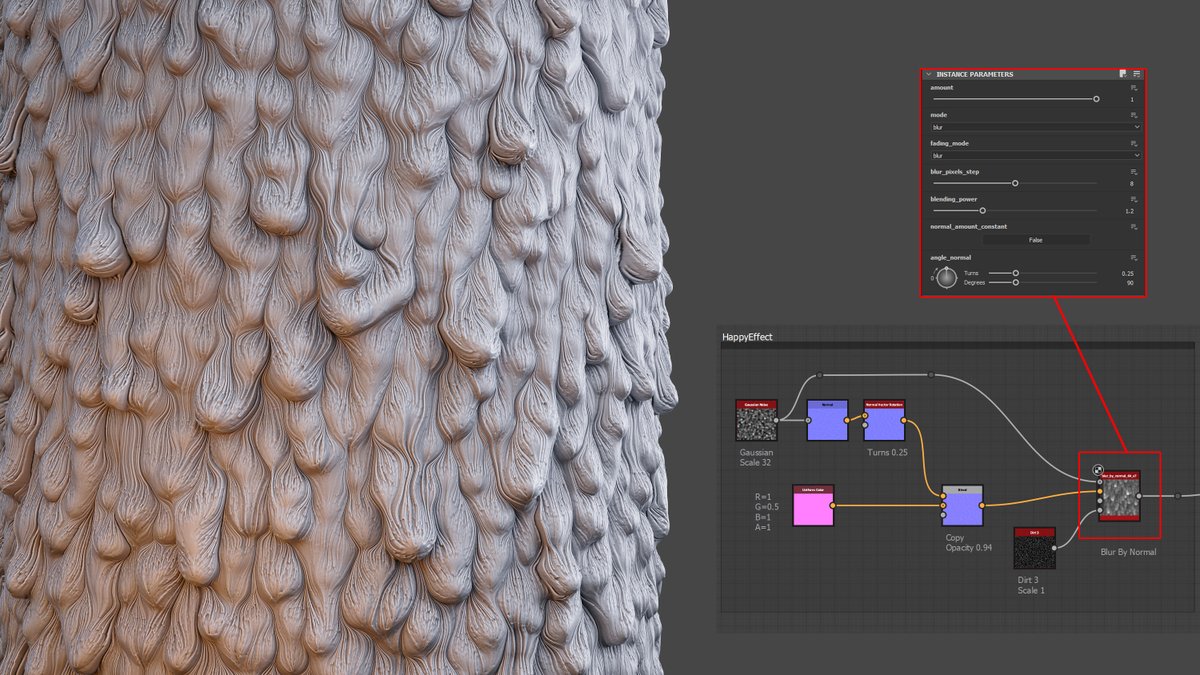Image resolution: width=1200 pixels, height=675 pixels.
Task: Click the output connector of Blur By Normal
Action: [1139, 496]
